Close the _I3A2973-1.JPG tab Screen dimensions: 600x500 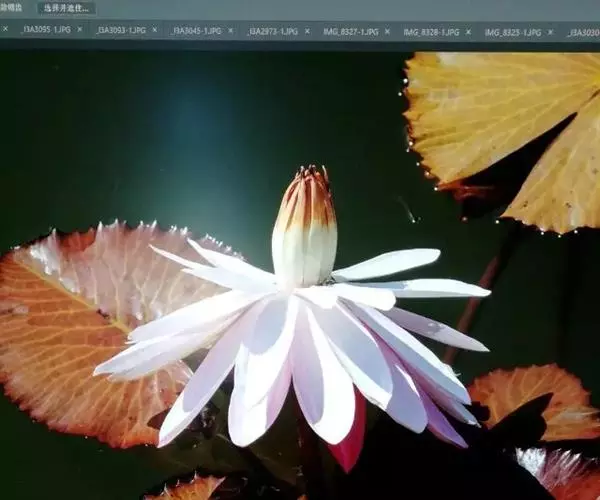pos(307,31)
